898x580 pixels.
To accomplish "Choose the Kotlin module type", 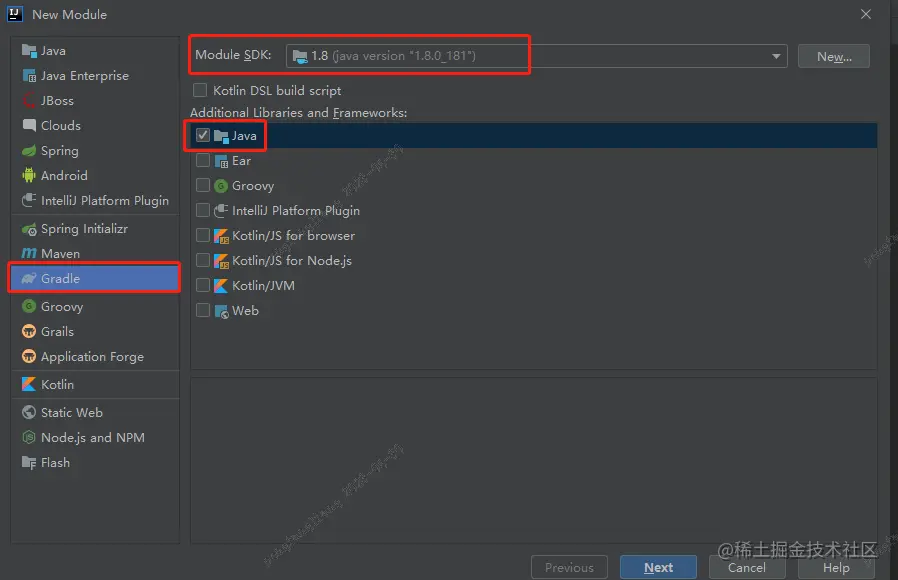I will click(x=95, y=384).
